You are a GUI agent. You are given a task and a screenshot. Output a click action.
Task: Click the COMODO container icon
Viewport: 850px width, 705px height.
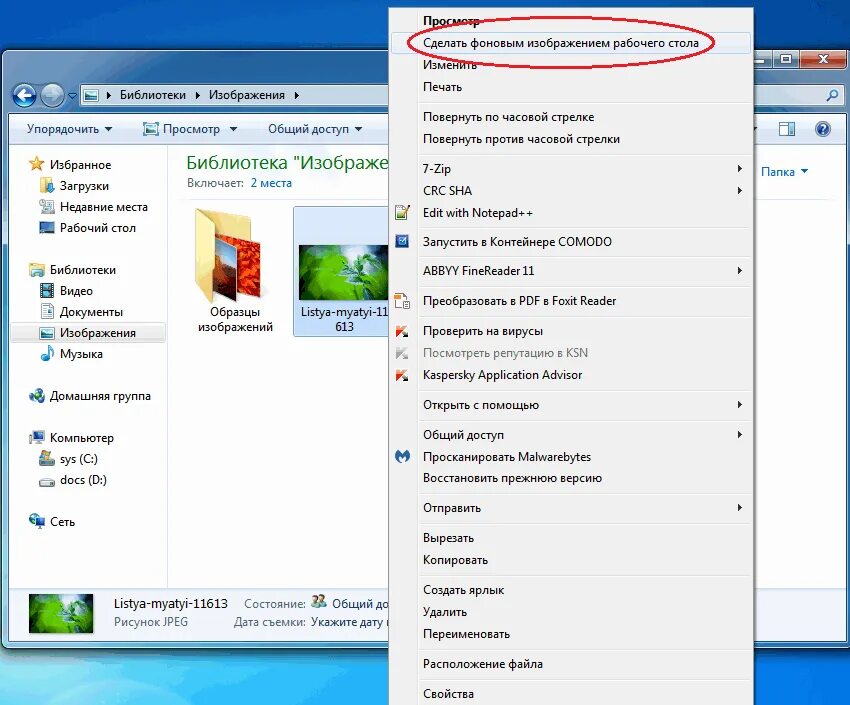pos(402,241)
